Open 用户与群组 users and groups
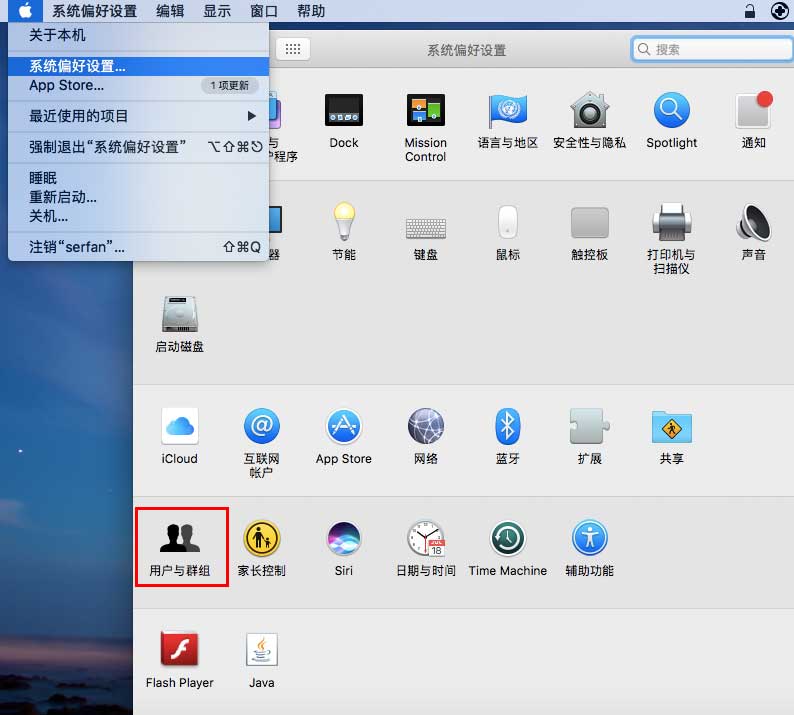 click(179, 538)
